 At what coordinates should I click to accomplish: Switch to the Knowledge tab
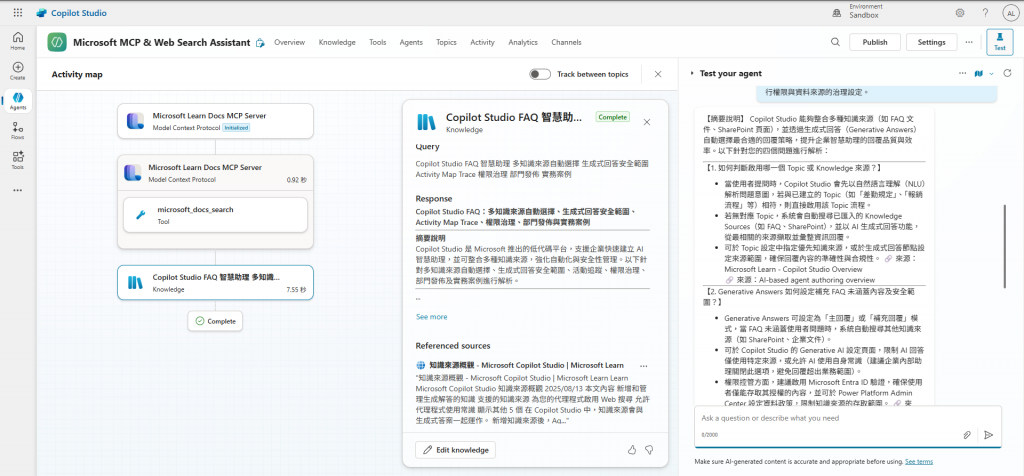337,42
